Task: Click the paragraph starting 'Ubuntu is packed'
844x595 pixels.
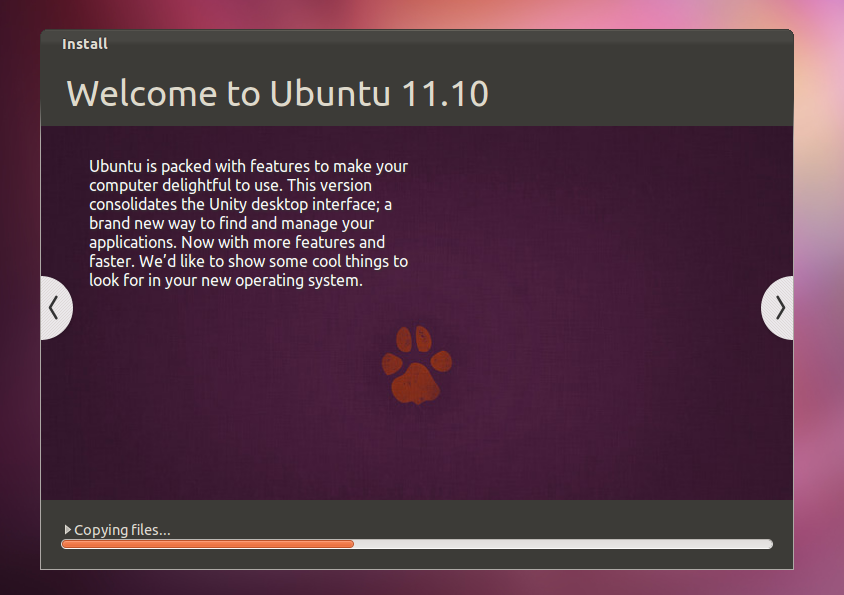Action: tap(249, 223)
